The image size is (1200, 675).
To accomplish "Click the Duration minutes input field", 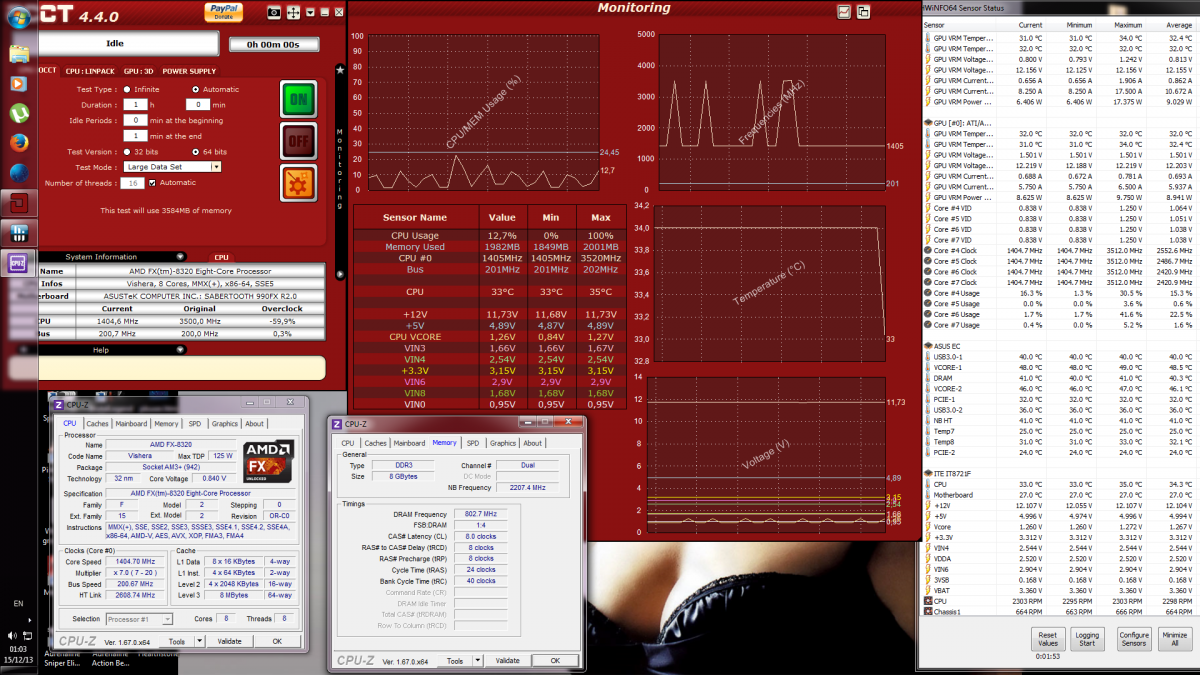I will 198,104.
